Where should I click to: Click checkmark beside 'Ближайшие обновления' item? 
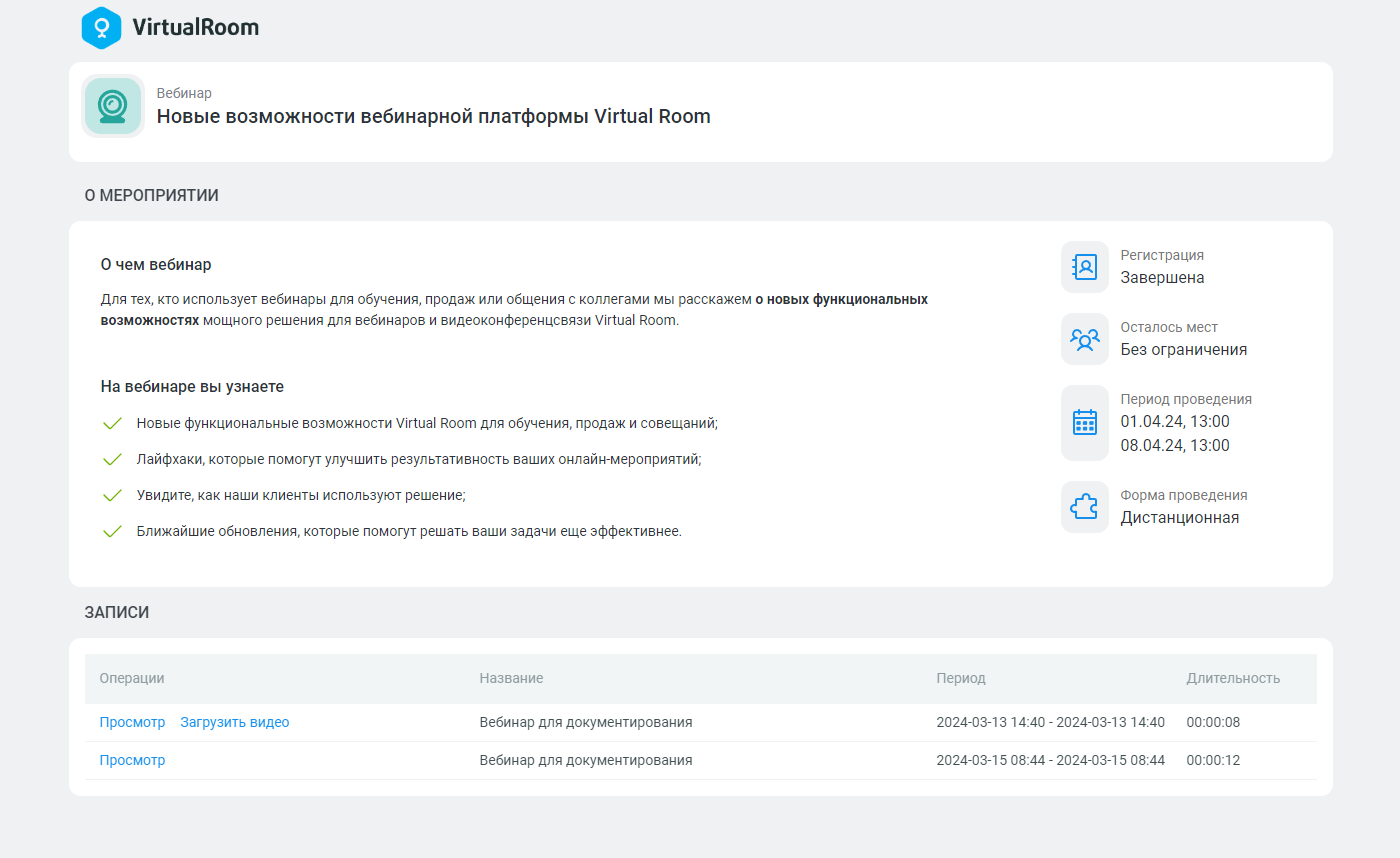point(112,531)
